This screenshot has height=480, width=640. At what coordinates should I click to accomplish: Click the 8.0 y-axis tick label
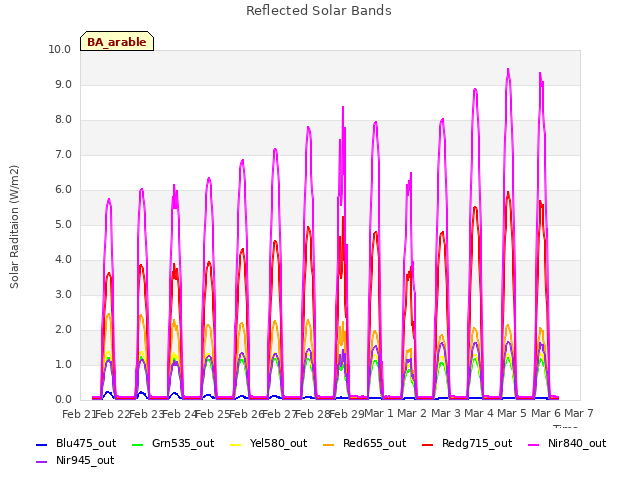point(63,120)
